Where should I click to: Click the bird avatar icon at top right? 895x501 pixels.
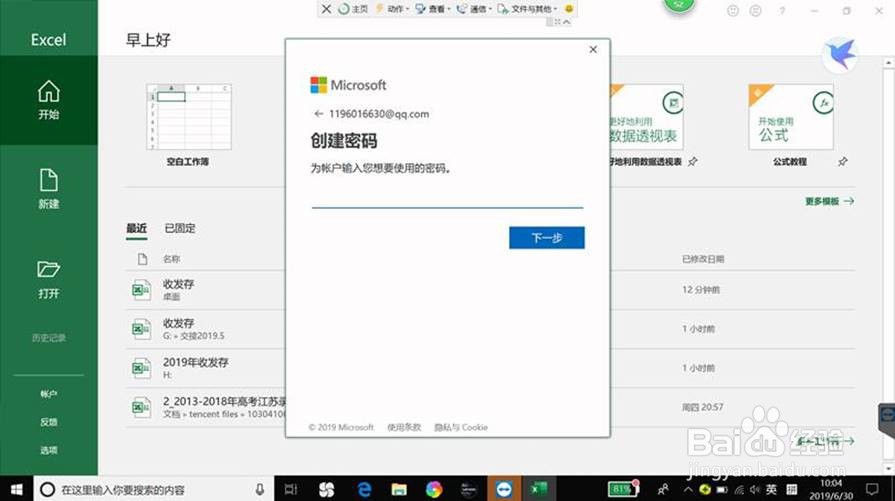840,55
